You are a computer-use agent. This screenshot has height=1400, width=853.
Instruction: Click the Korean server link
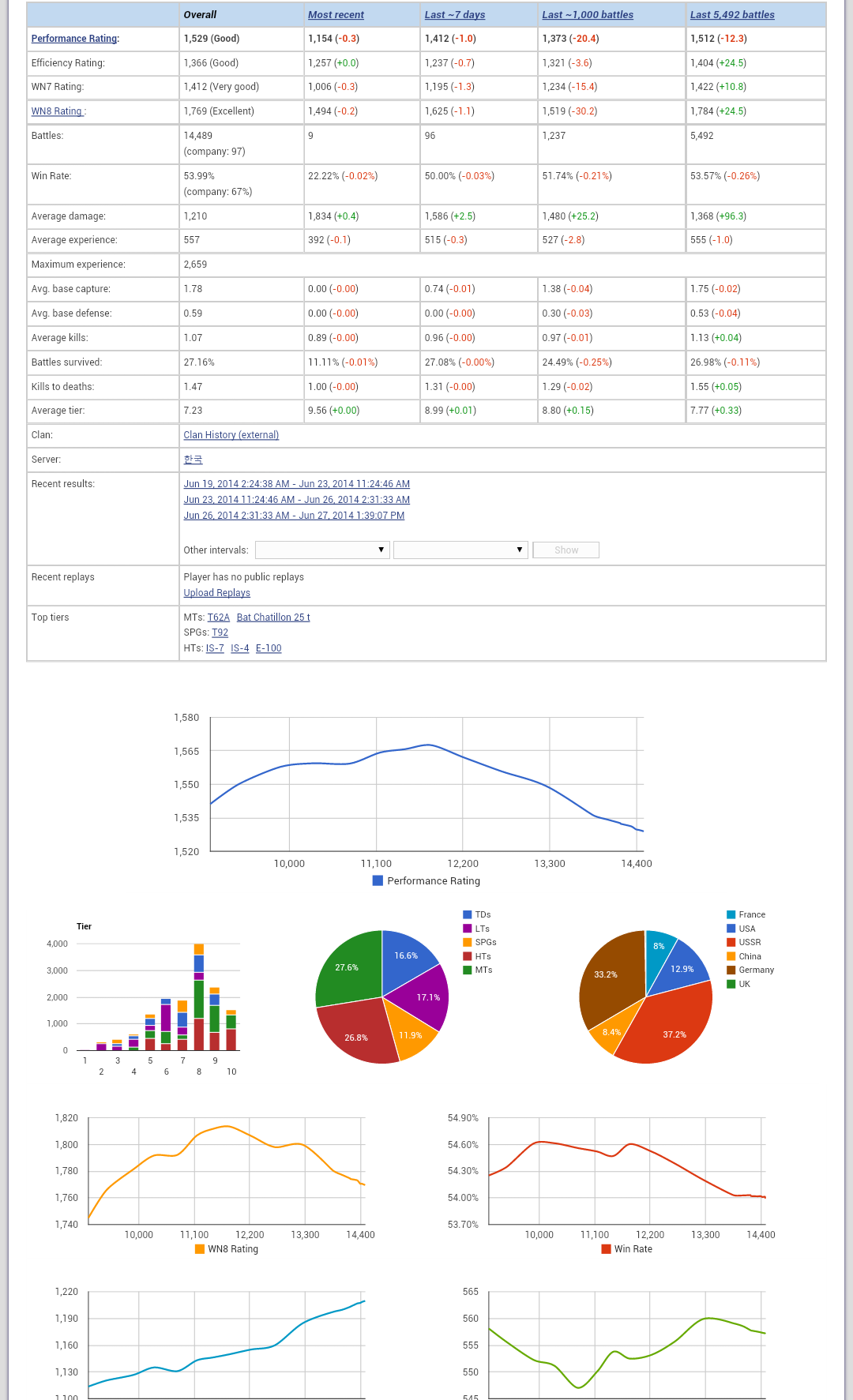point(193,460)
